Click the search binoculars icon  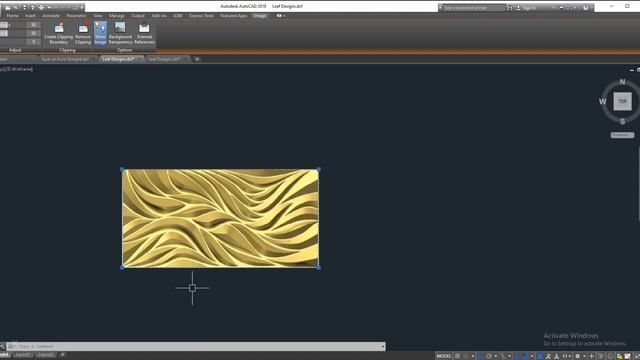pos(510,8)
